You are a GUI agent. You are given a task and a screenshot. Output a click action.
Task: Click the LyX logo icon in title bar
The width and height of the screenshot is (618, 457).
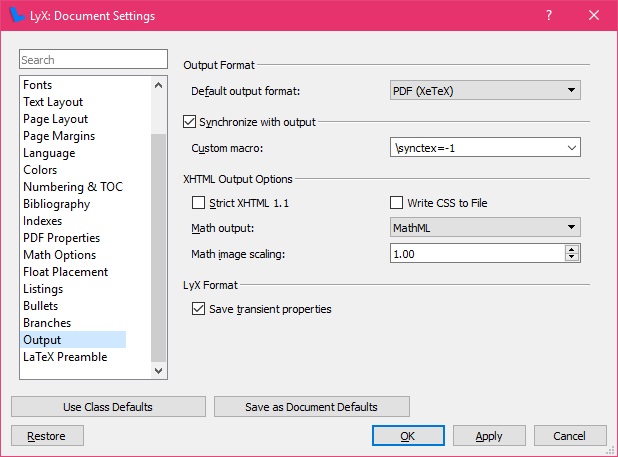(x=17, y=15)
